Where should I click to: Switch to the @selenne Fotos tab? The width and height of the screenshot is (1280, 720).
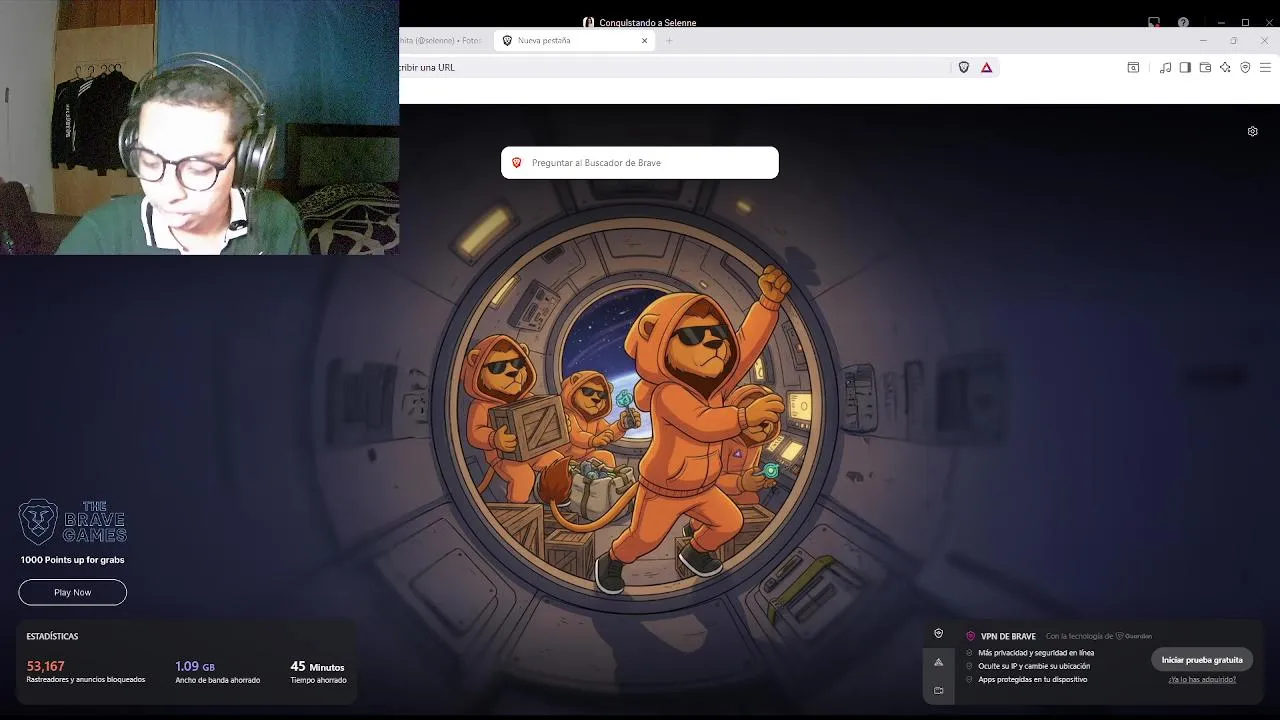pyautogui.click(x=441, y=41)
